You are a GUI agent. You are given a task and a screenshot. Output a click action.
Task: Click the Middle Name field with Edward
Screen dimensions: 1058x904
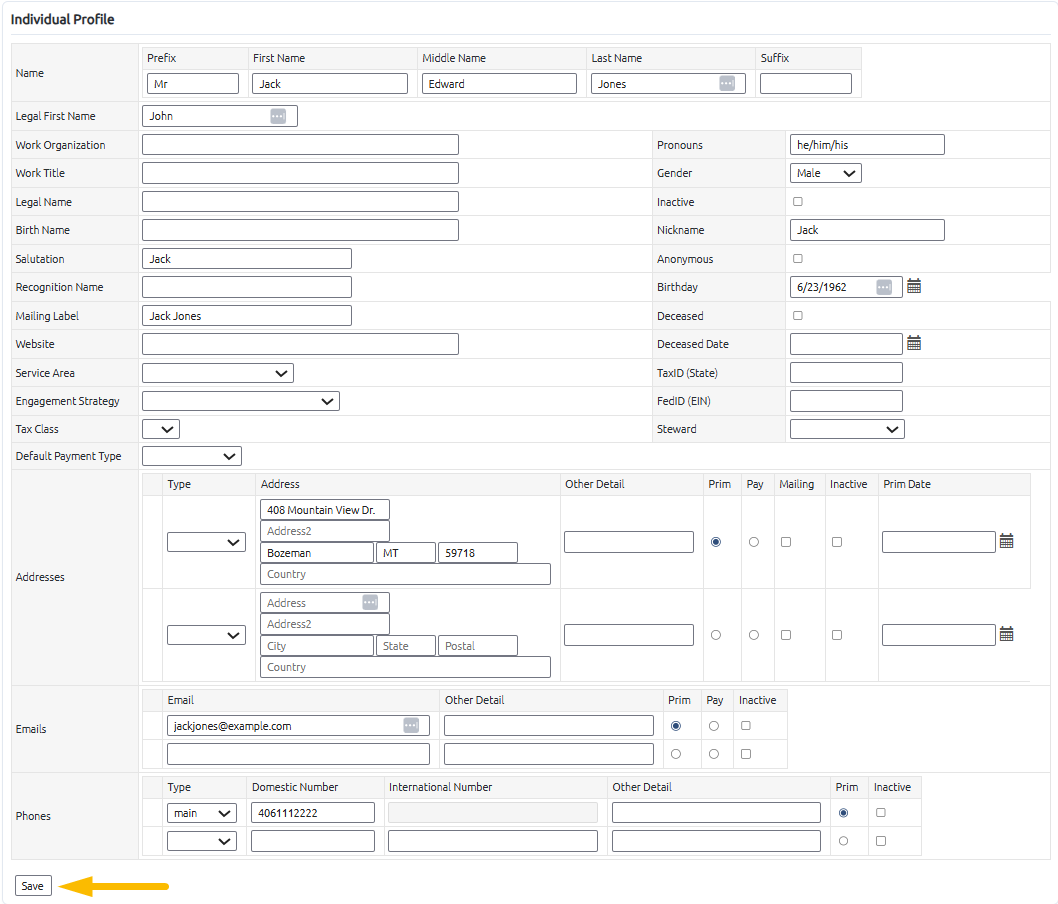[x=499, y=84]
